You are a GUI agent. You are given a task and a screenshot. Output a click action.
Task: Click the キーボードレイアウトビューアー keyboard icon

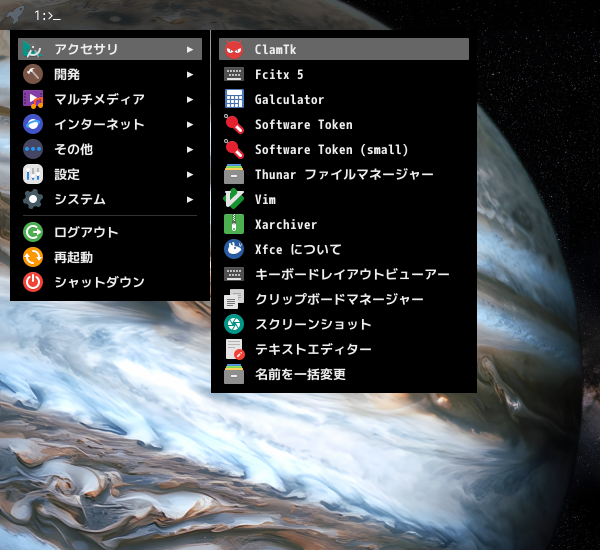coord(234,274)
